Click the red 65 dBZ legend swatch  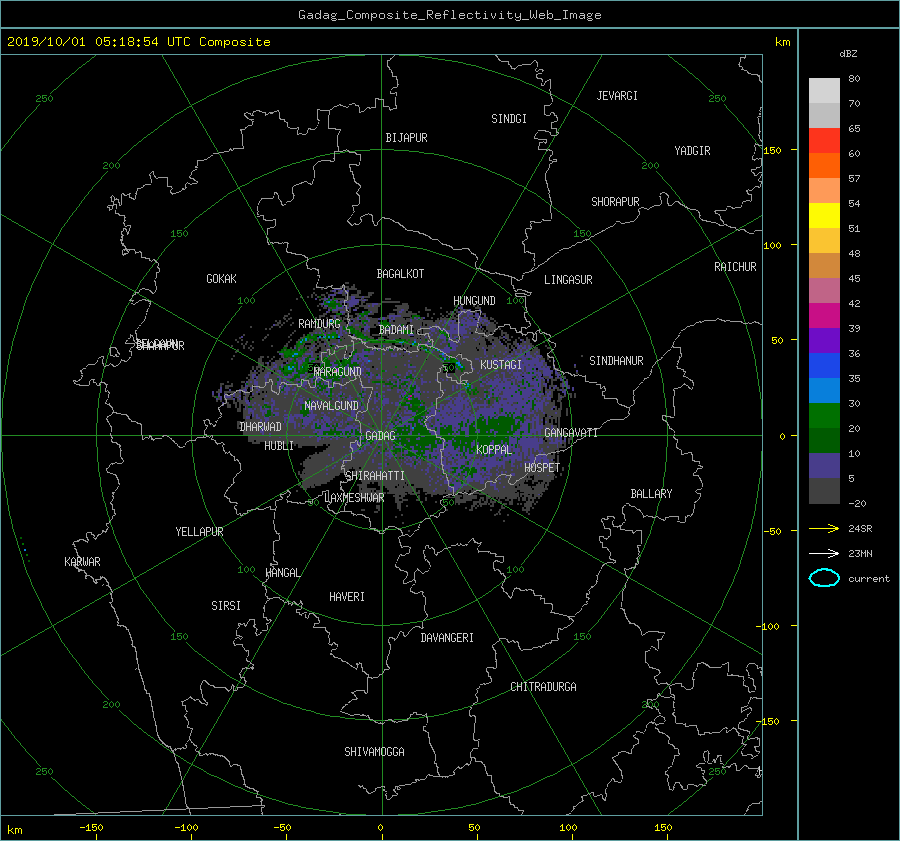[824, 140]
